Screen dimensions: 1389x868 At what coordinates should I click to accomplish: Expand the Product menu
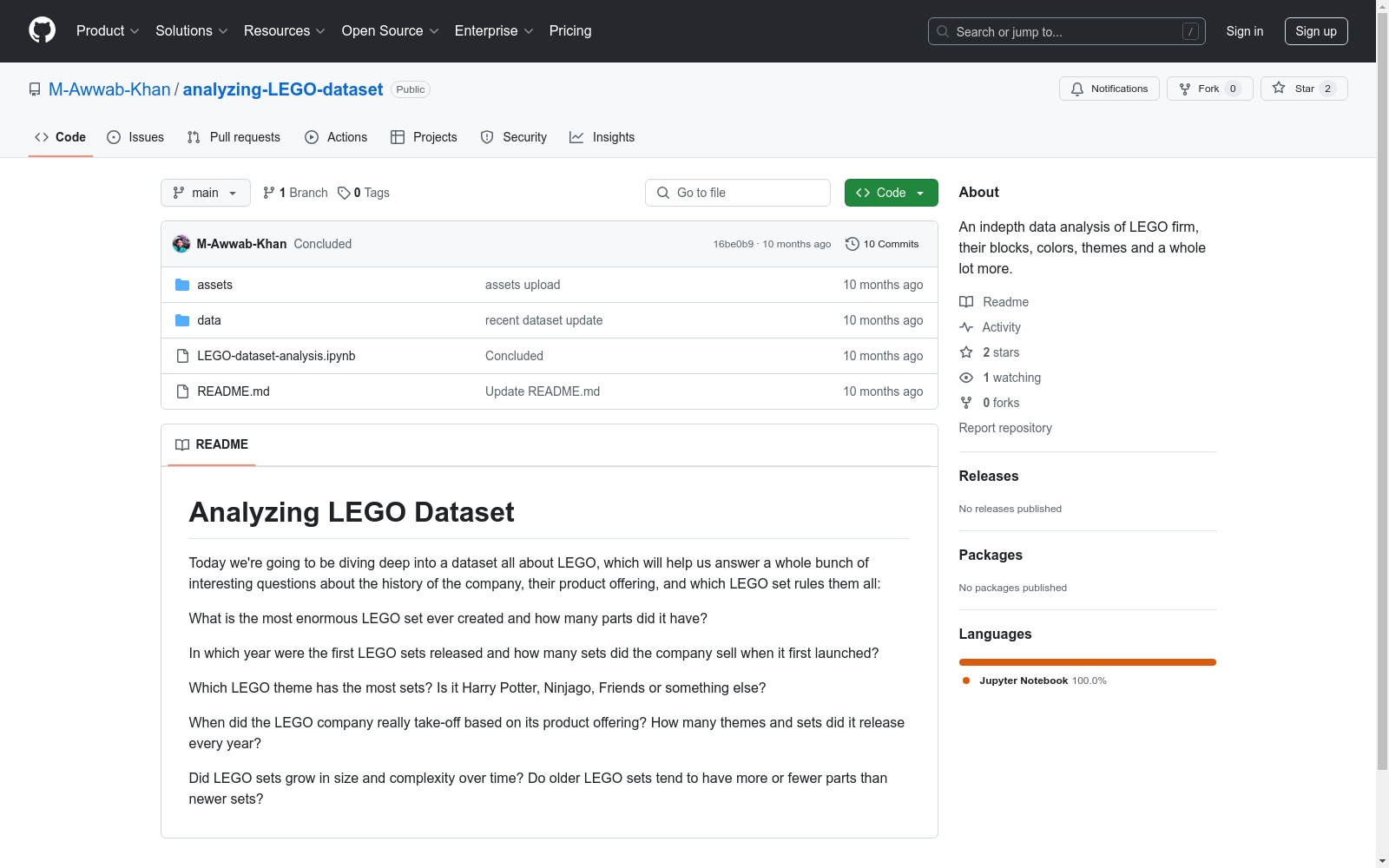click(108, 31)
